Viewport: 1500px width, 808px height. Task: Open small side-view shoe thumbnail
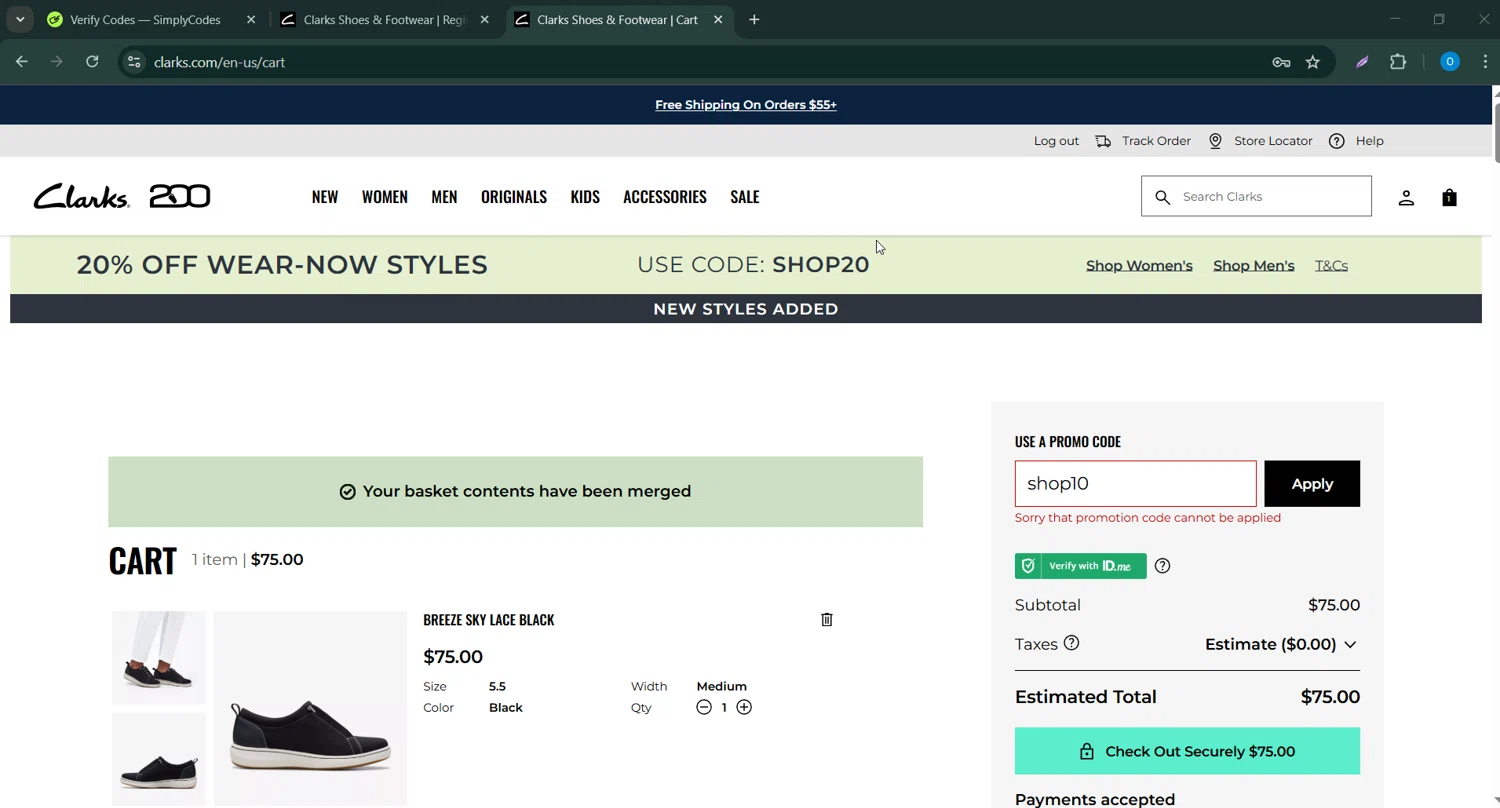(x=158, y=759)
